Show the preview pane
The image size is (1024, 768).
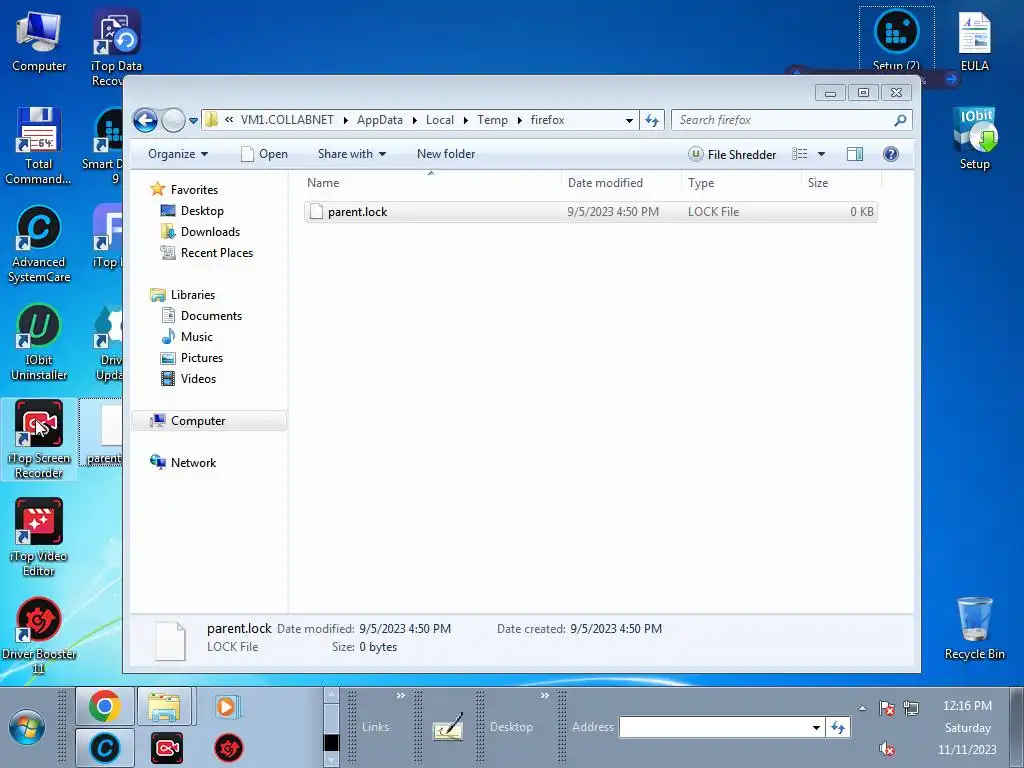pos(854,154)
